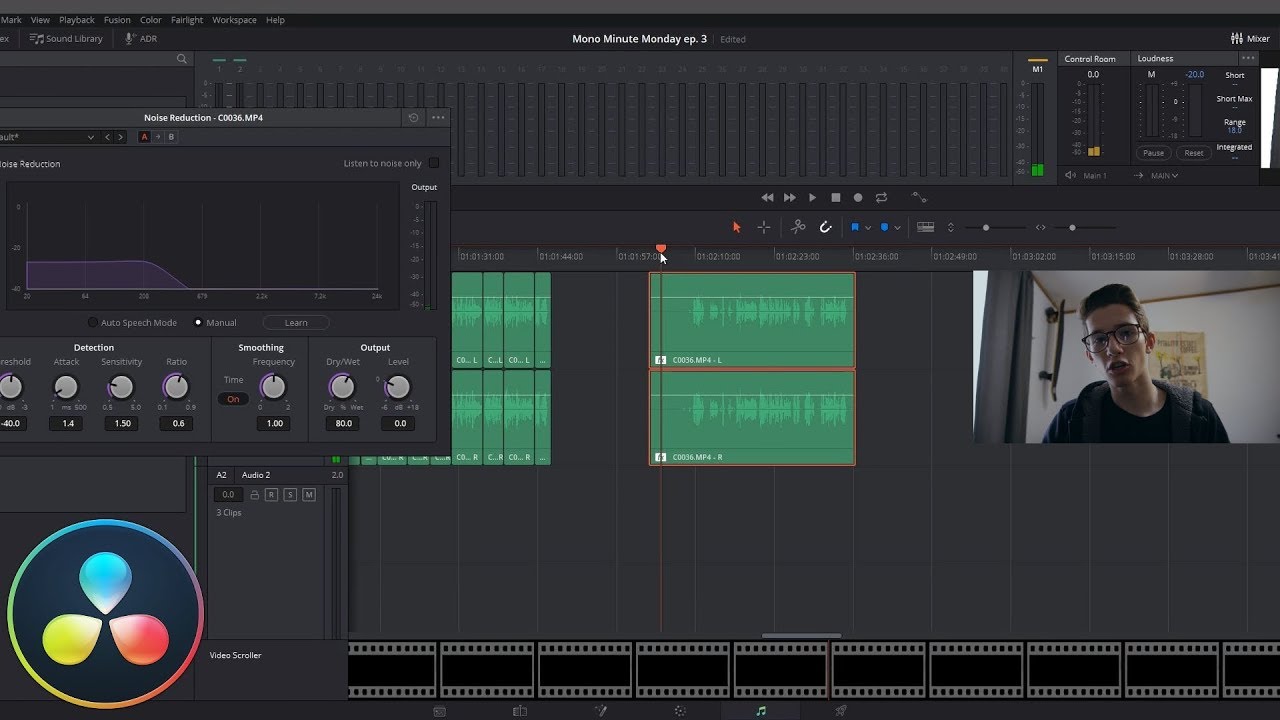The height and width of the screenshot is (720, 1280).
Task: Solo the Audio 2 track
Action: 290,495
